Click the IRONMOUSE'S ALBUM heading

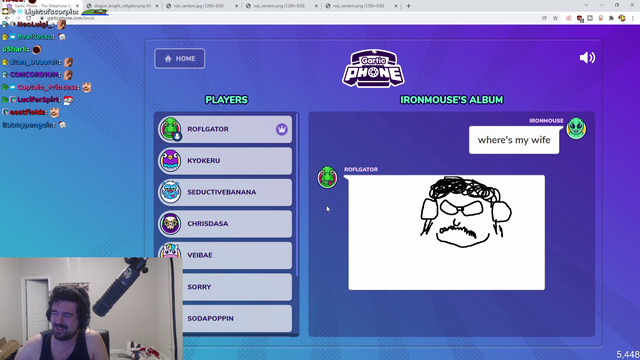451,100
